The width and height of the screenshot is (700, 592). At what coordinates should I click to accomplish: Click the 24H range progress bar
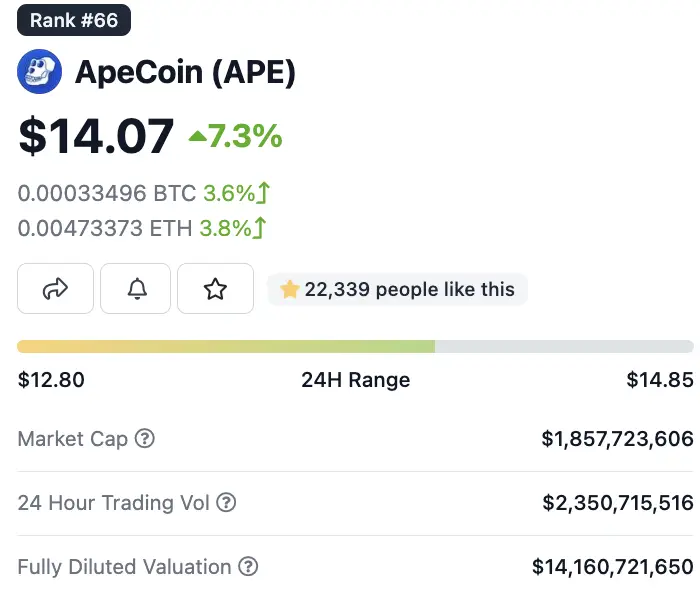point(355,346)
